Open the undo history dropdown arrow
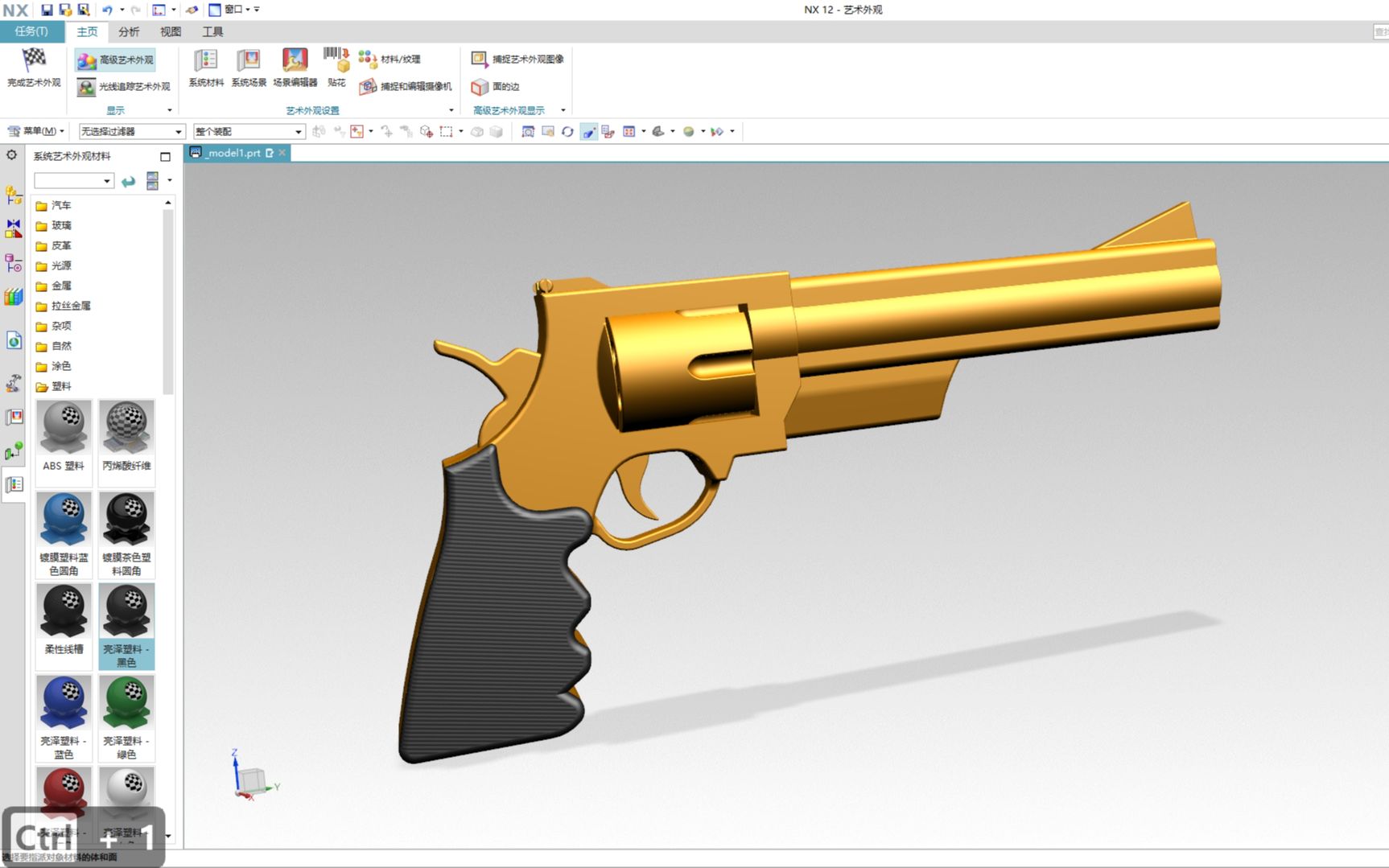The width and height of the screenshot is (1389, 868). coord(122,10)
